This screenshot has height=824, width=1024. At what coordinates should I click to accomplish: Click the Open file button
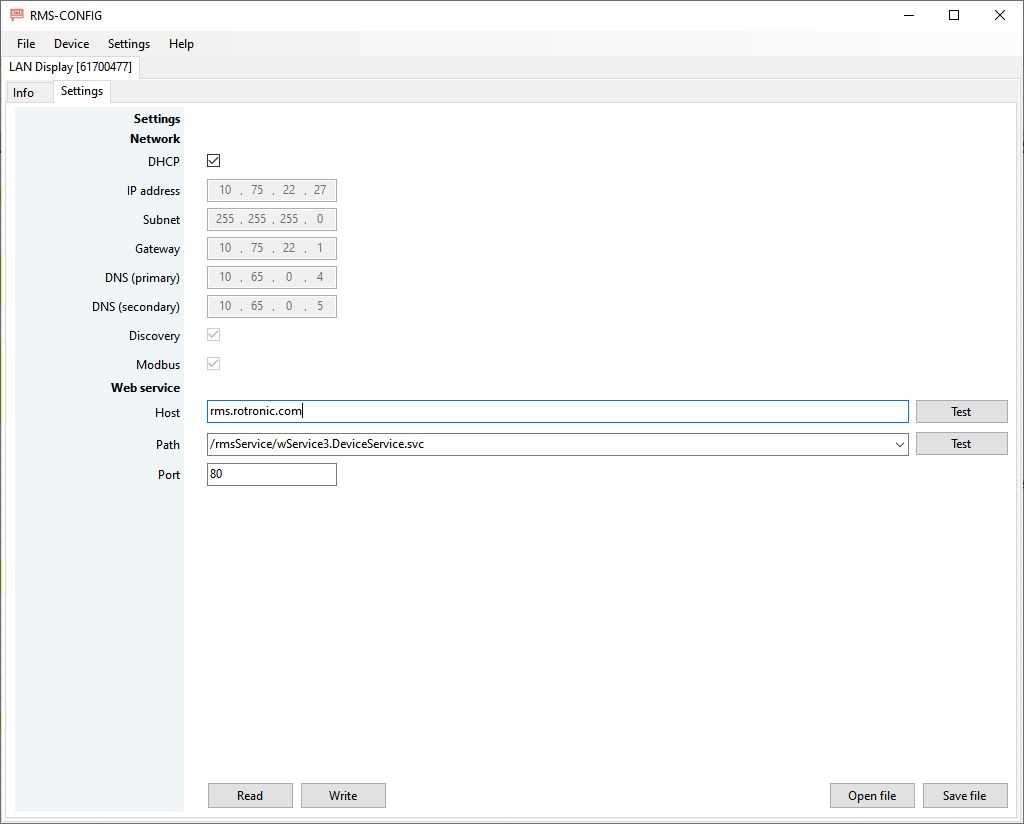[872, 795]
